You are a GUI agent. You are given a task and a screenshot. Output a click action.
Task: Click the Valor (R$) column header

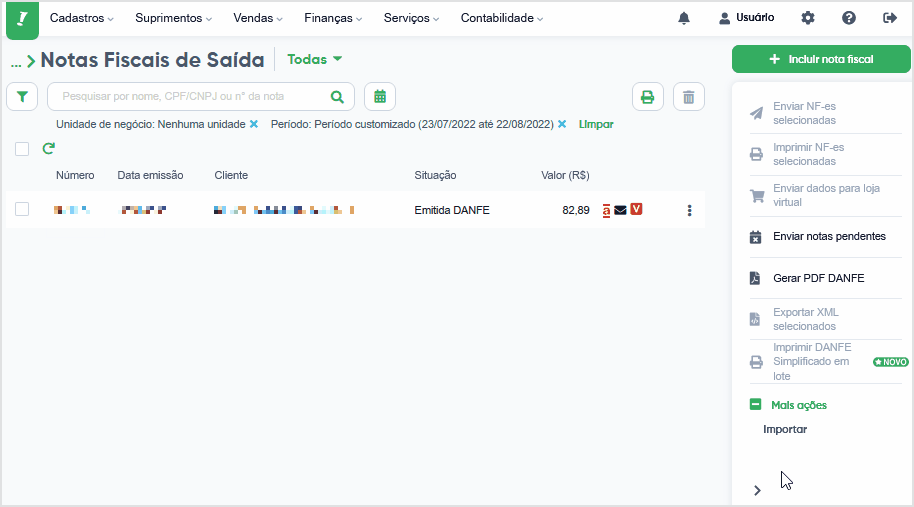click(565, 175)
